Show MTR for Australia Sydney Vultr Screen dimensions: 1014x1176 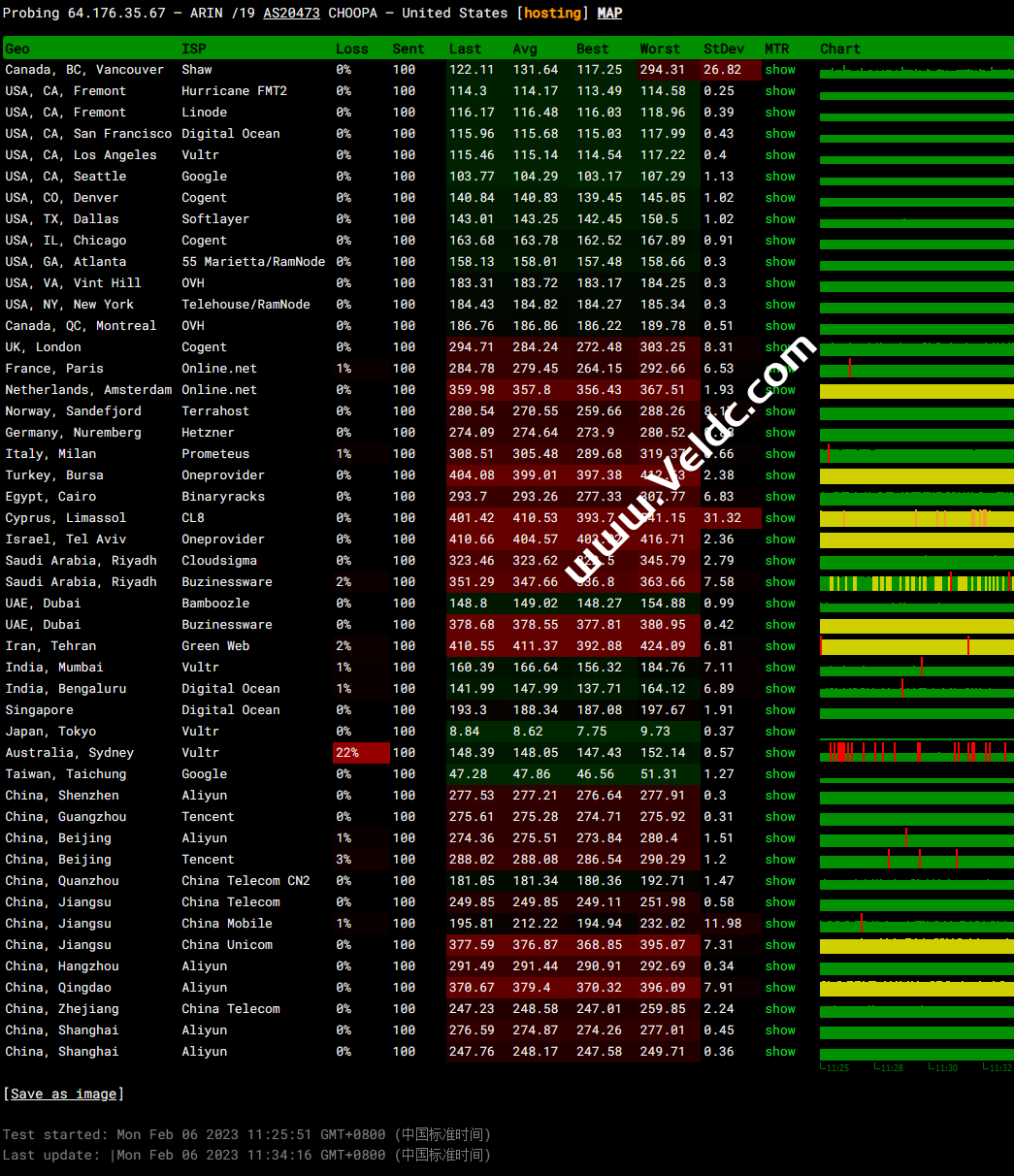pos(779,753)
